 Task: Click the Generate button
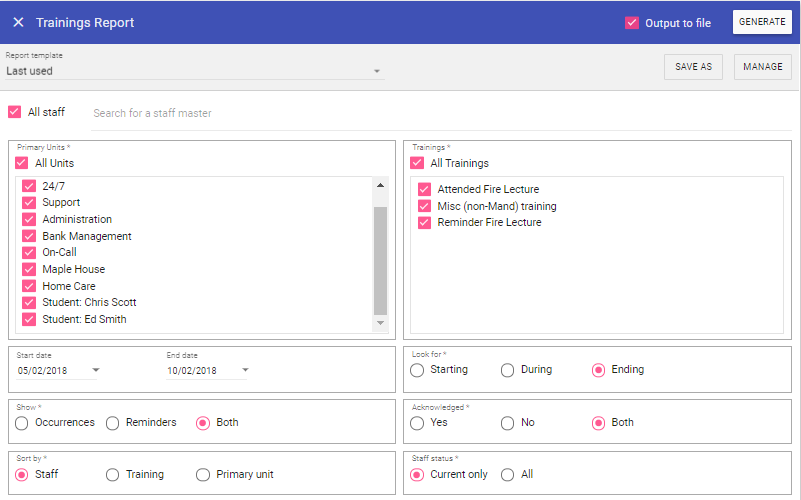pyautogui.click(x=762, y=22)
